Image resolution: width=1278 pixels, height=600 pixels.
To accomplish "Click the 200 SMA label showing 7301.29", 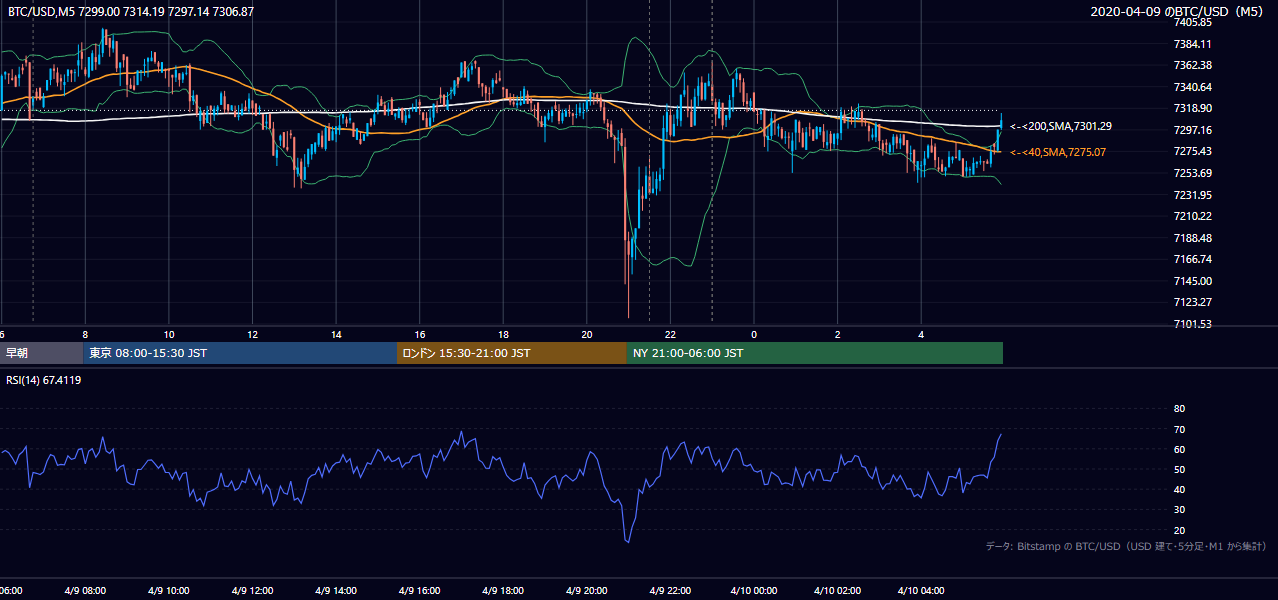I will [1061, 127].
